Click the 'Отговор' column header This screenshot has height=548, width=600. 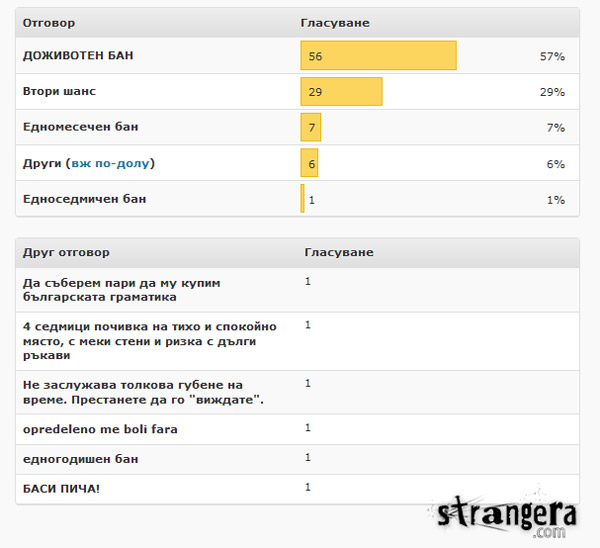click(49, 22)
